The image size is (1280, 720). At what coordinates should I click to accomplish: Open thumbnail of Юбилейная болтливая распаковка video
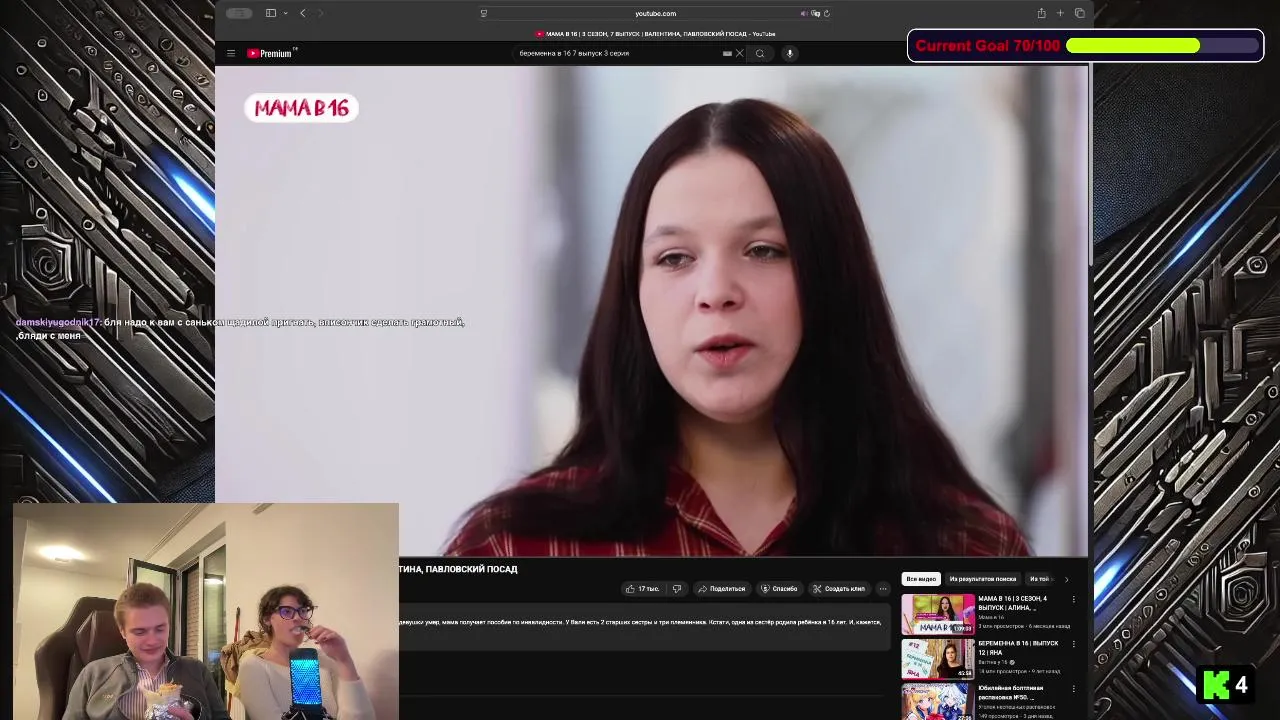click(x=938, y=702)
